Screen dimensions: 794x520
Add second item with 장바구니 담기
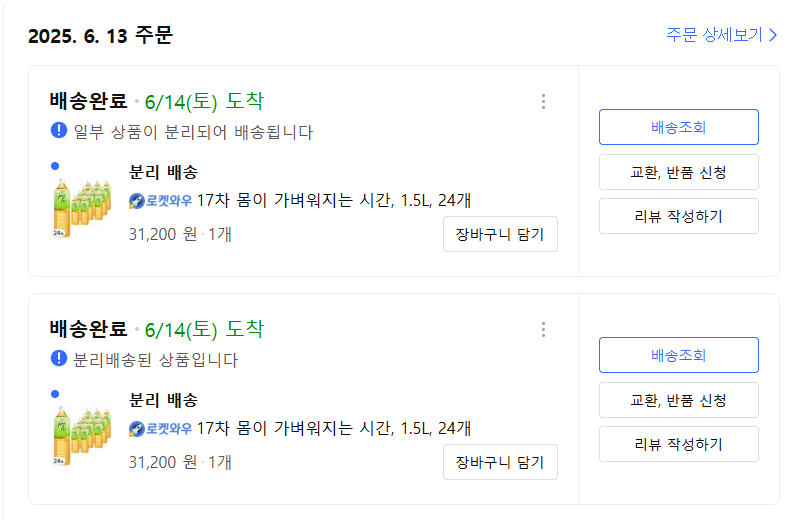[500, 462]
